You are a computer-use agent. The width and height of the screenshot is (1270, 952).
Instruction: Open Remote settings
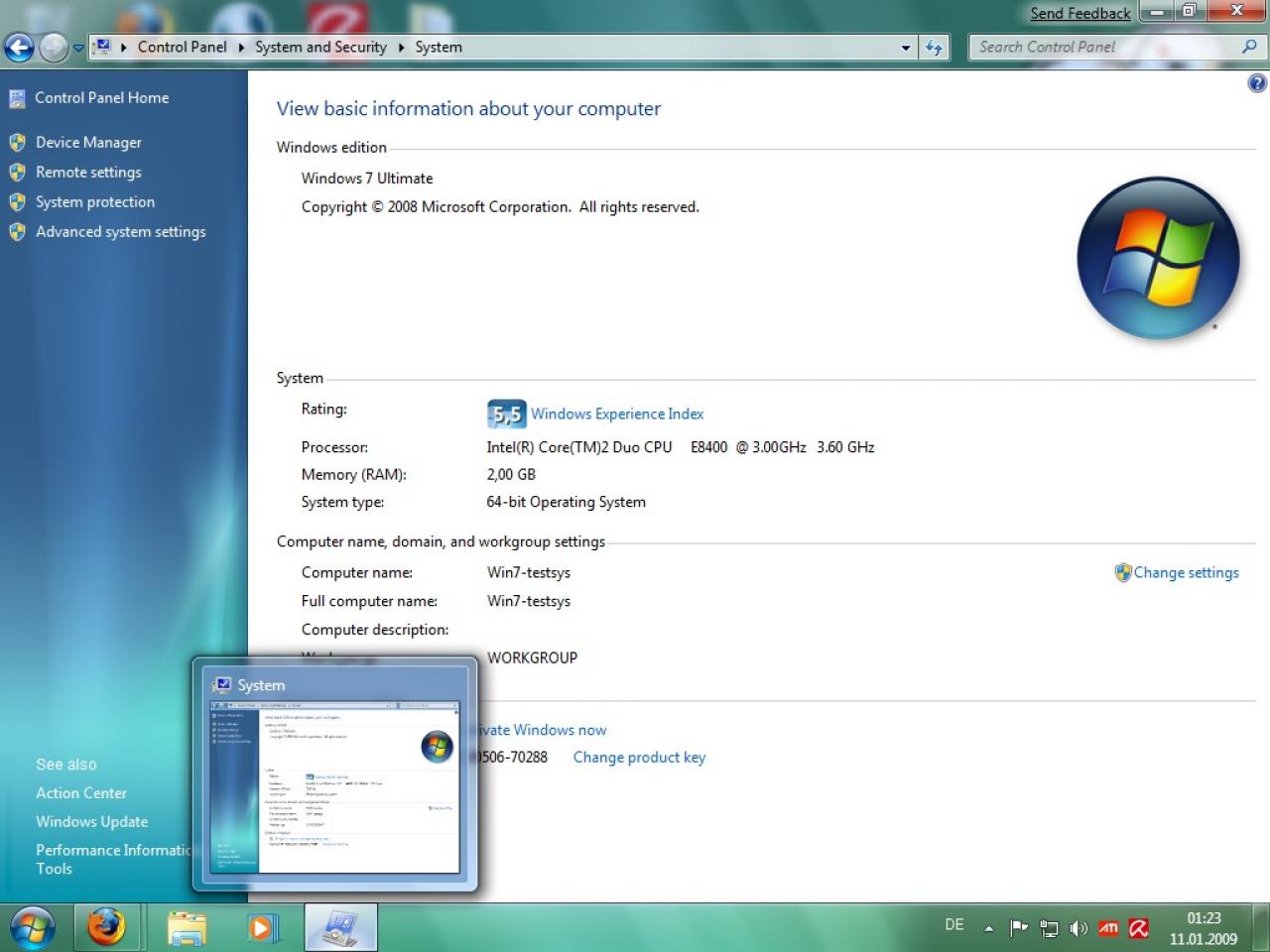[x=88, y=172]
